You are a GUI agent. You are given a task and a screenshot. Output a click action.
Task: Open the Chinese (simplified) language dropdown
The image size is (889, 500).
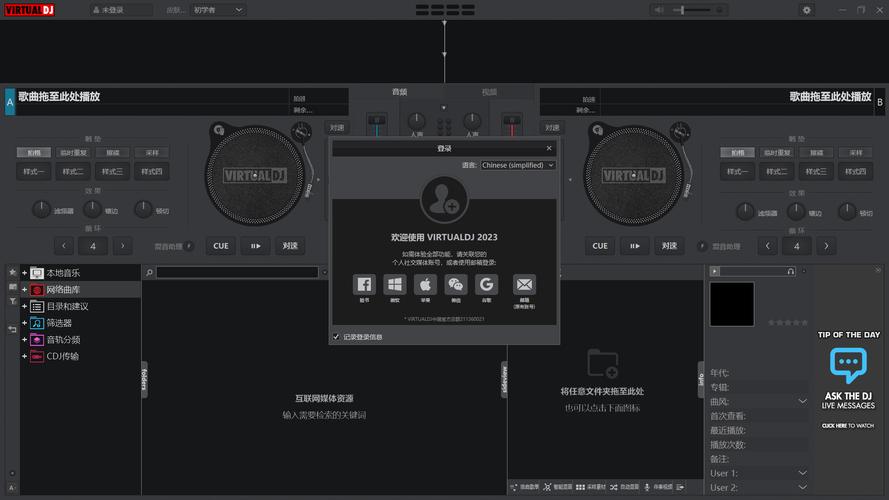coord(517,165)
